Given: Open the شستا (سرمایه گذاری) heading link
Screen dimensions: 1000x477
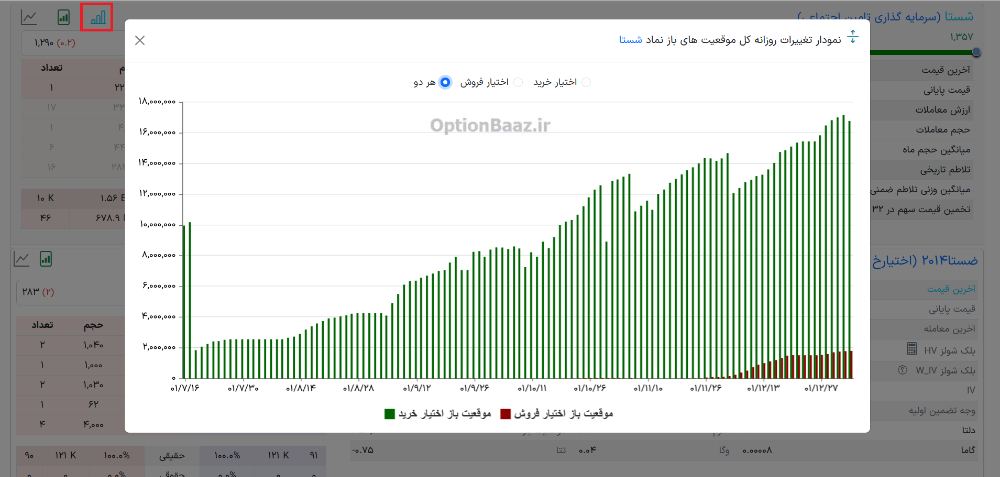Looking at the screenshot, I should tap(886, 16).
